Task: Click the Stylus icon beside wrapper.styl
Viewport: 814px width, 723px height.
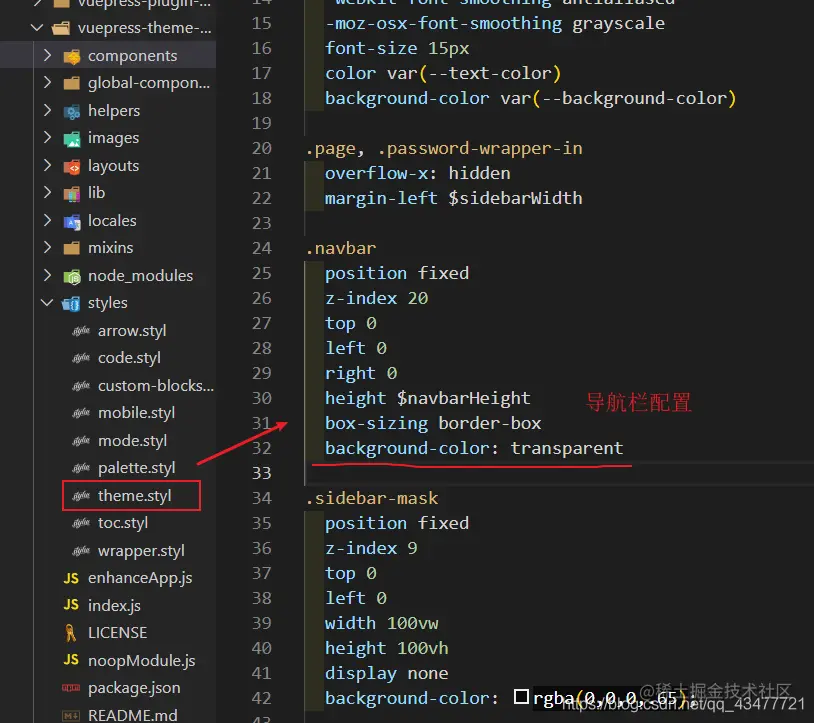Action: coord(81,551)
